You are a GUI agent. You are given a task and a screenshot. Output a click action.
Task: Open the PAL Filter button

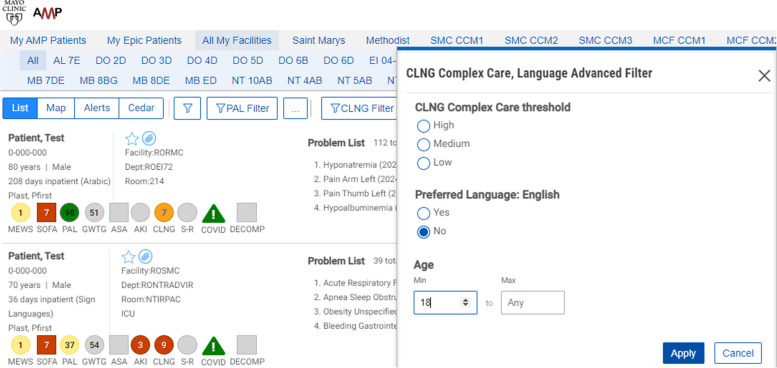click(x=242, y=108)
